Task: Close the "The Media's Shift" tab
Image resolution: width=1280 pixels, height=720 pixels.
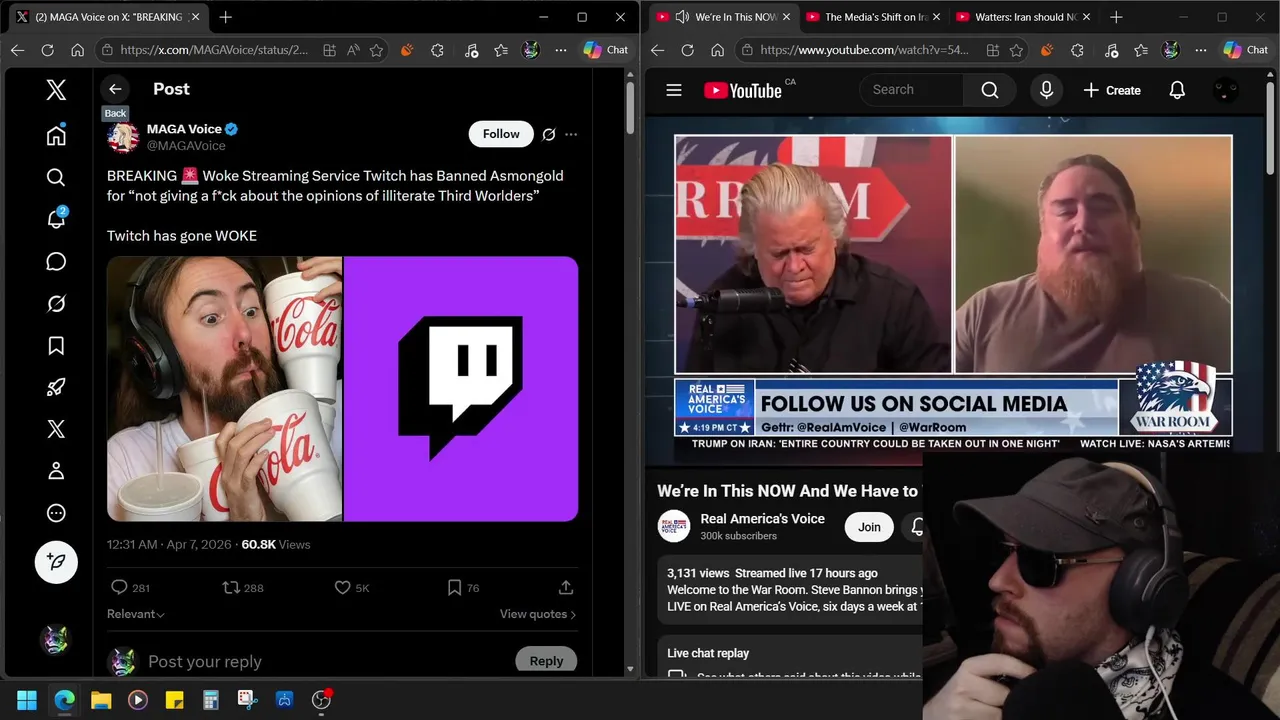Action: pyautogui.click(x=936, y=17)
